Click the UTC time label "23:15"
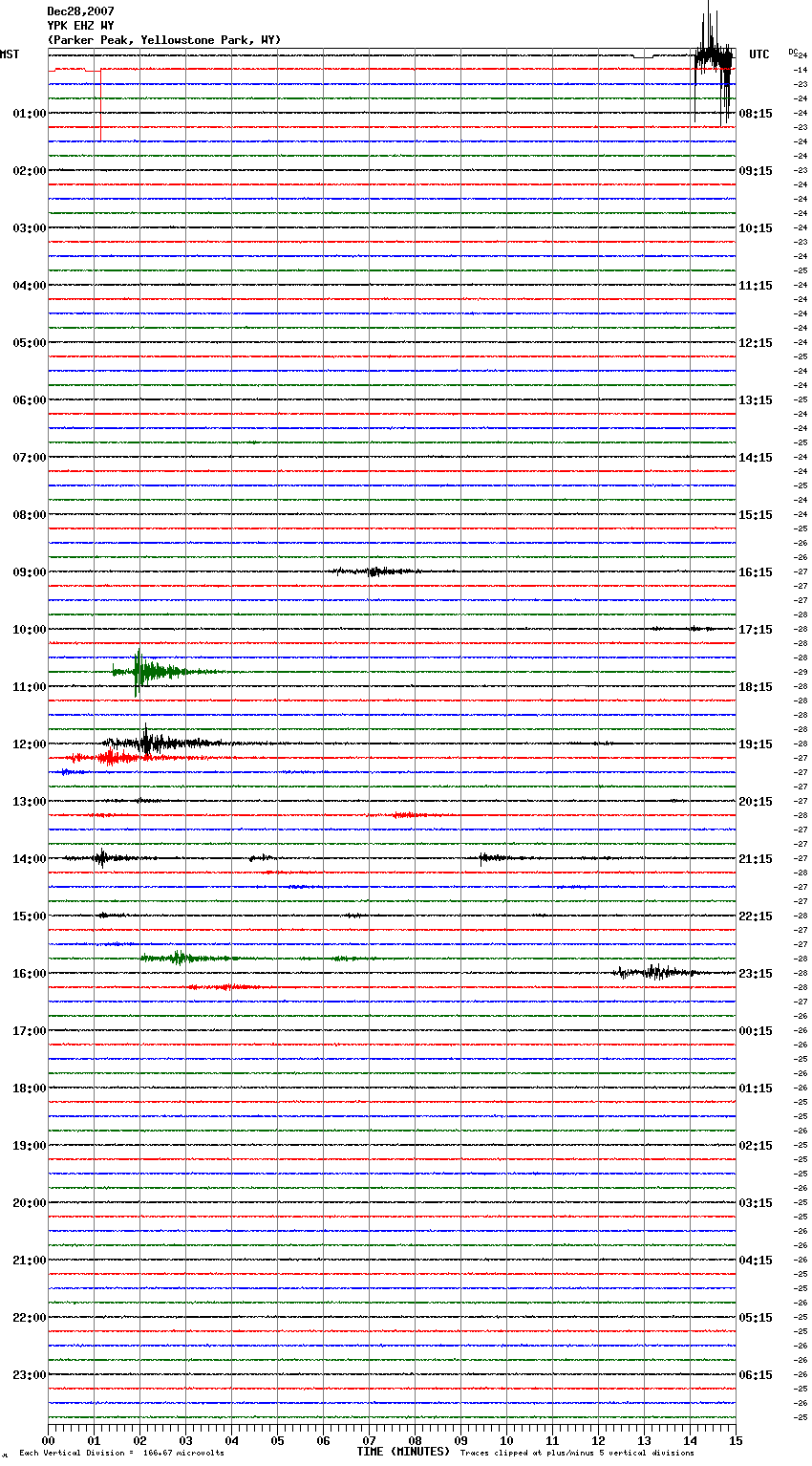The image size is (812, 1466). (x=756, y=974)
